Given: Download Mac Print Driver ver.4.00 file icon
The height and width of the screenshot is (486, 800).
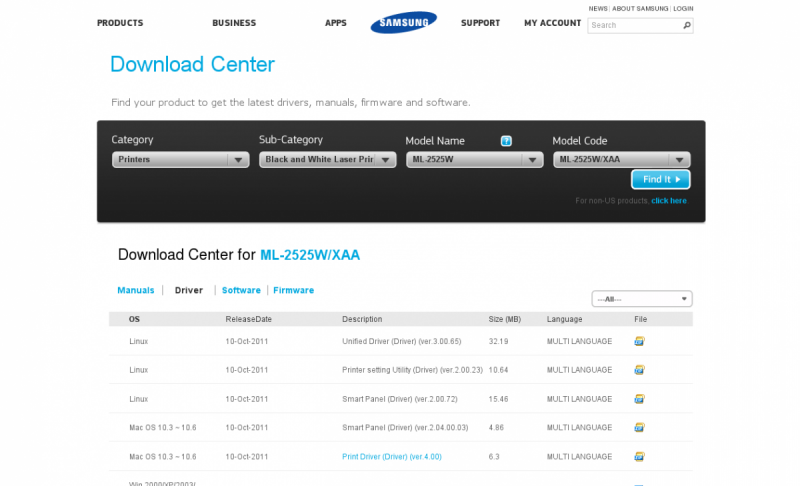Looking at the screenshot, I should pos(639,456).
